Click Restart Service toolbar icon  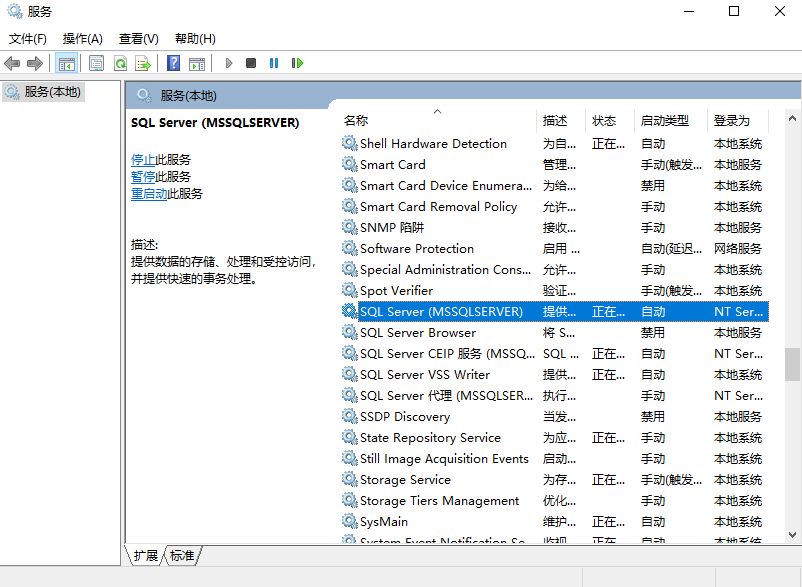click(x=297, y=63)
